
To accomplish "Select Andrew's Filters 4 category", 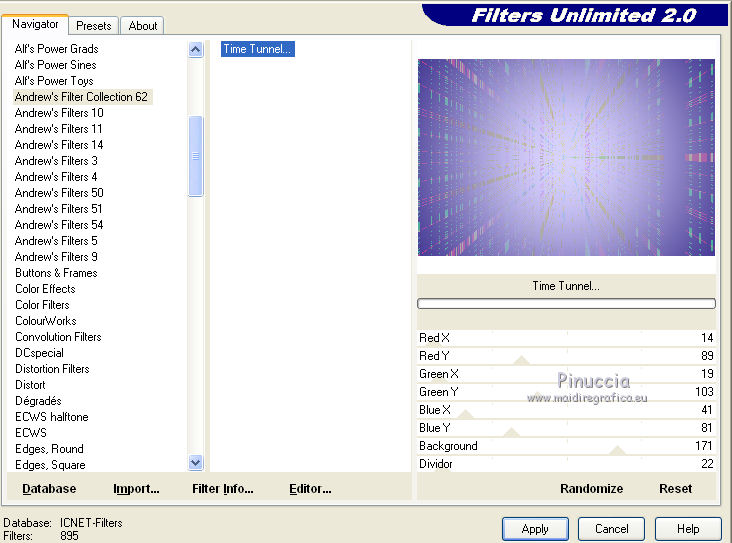I will 56,177.
